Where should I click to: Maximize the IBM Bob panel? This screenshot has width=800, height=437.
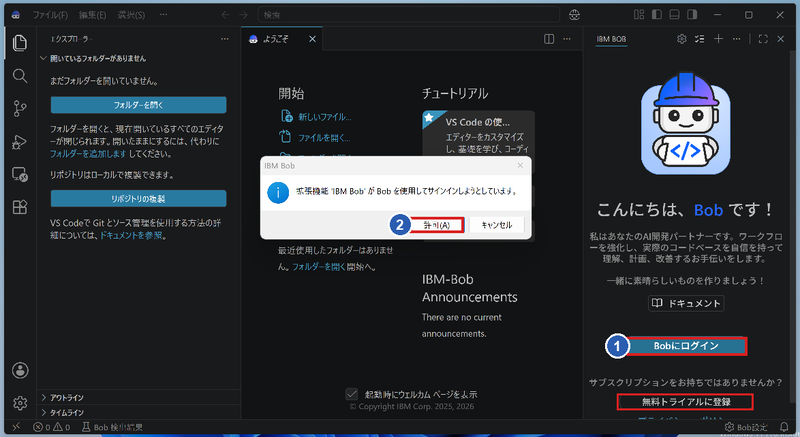tap(763, 39)
